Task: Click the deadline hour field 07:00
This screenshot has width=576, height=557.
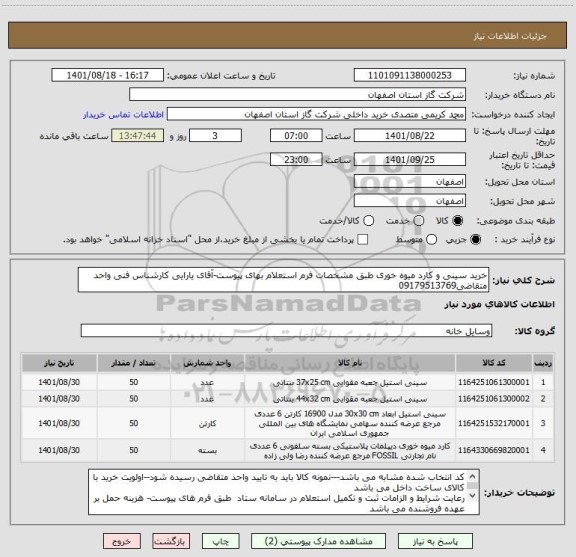Action: 296,136
